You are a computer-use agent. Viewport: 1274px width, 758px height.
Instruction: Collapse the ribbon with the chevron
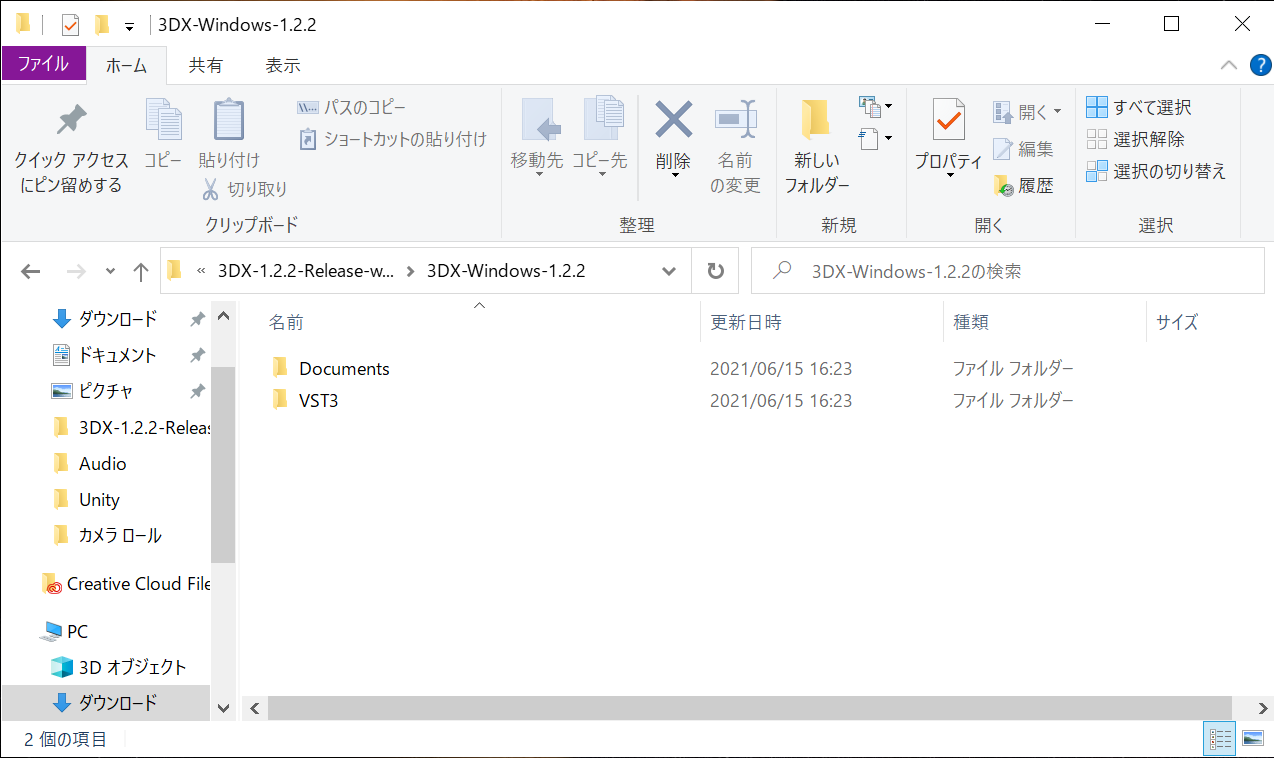pos(1229,65)
